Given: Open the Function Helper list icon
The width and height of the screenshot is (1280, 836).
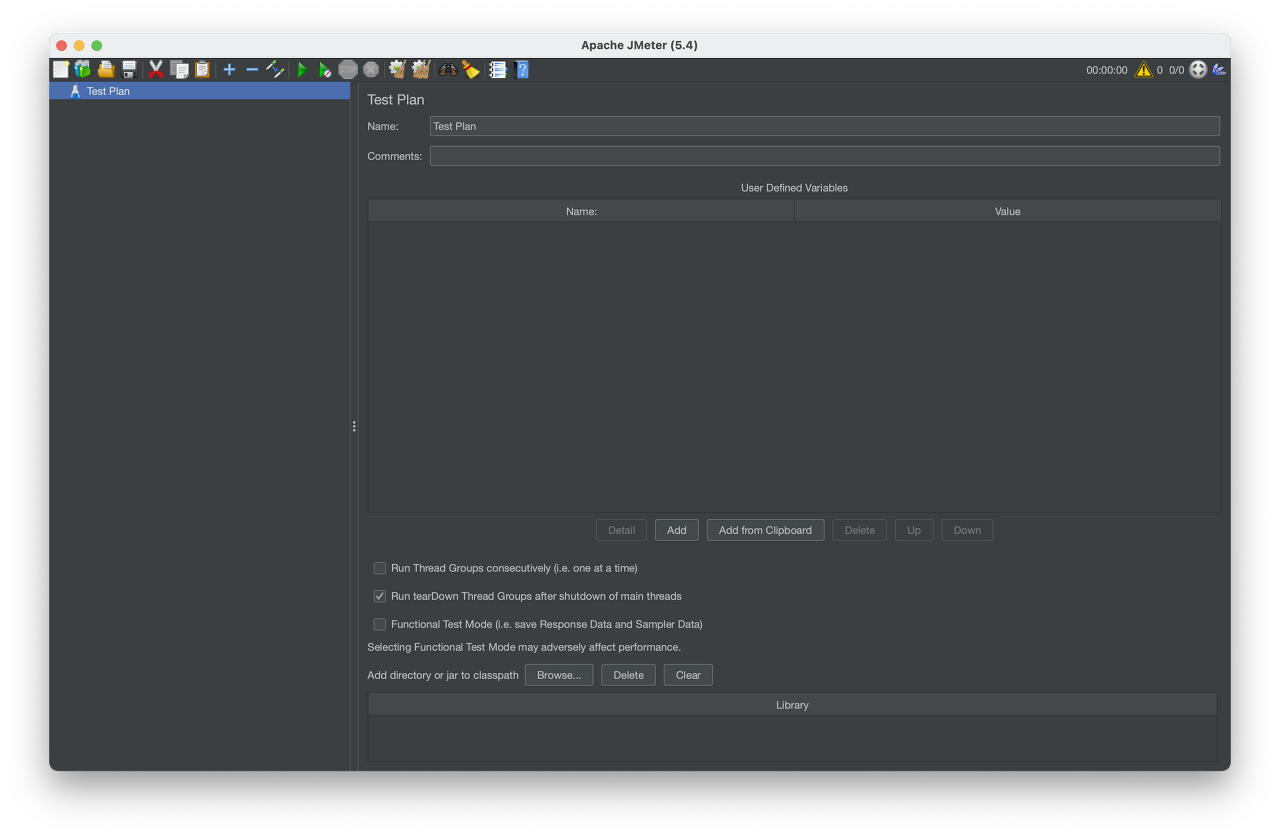Looking at the screenshot, I should tap(497, 70).
